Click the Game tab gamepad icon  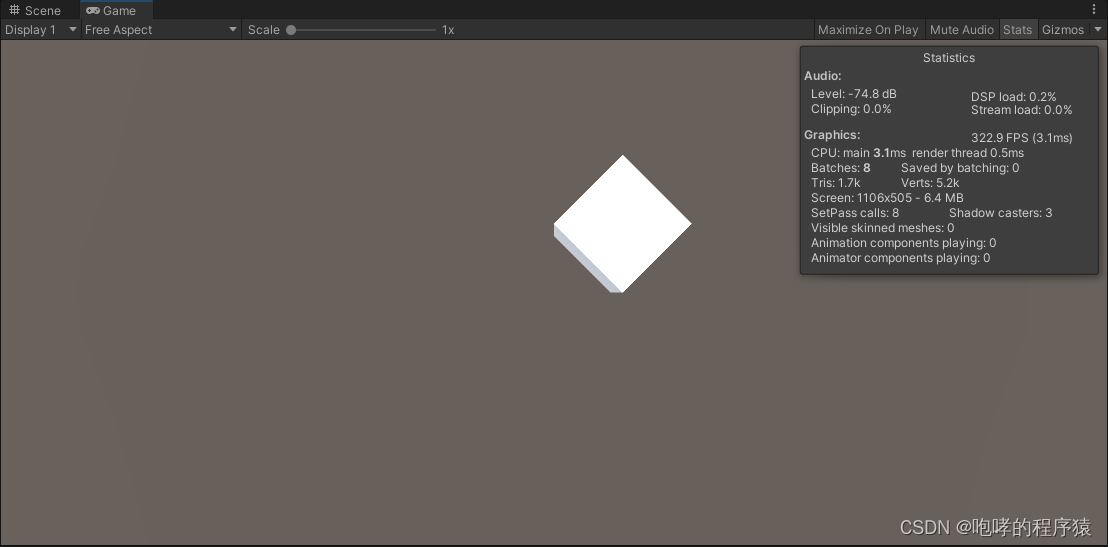(93, 11)
